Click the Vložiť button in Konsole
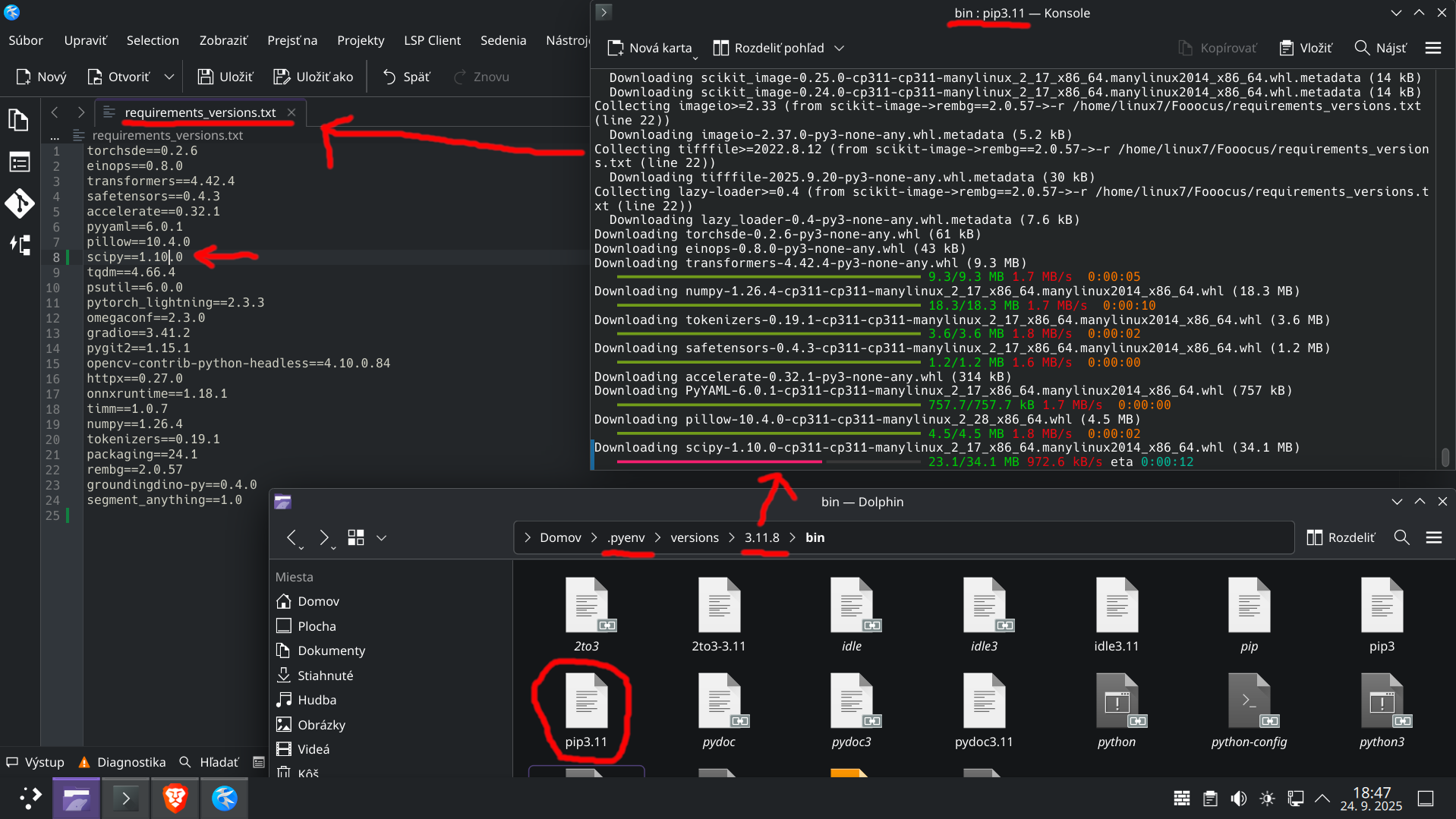 [1305, 47]
